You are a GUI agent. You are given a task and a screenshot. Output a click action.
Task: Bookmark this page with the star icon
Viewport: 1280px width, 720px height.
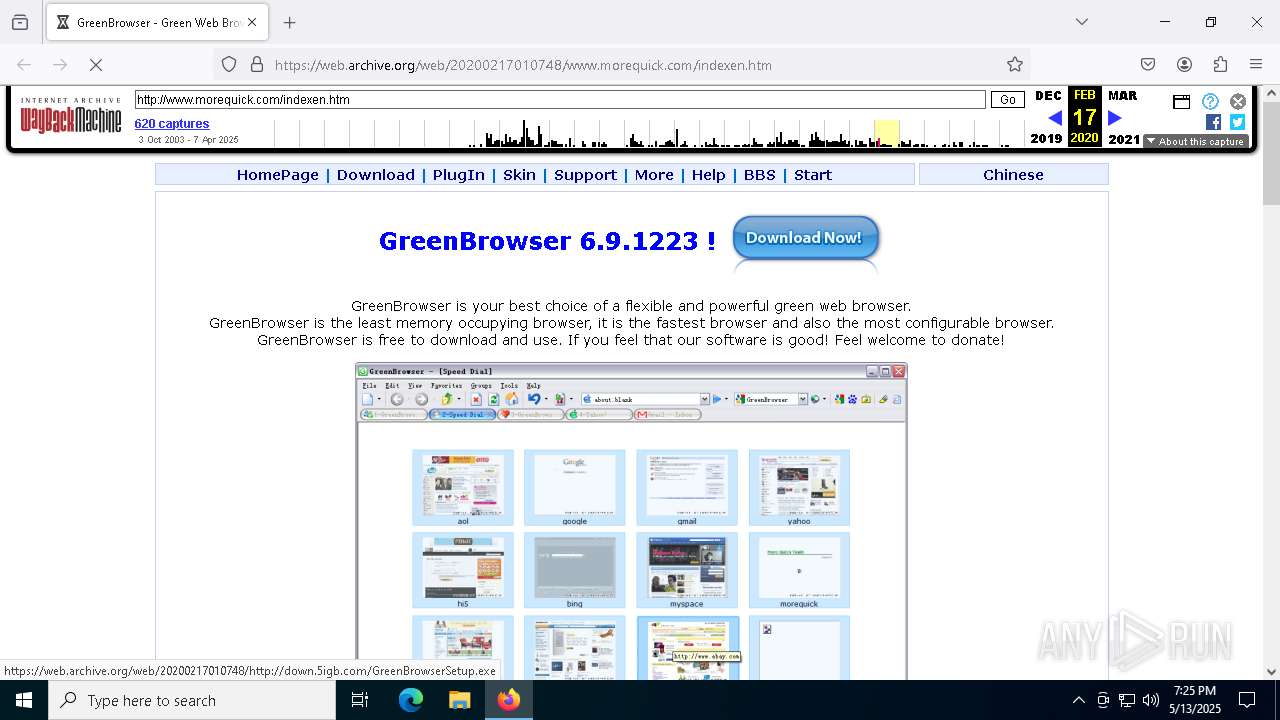(x=1015, y=65)
